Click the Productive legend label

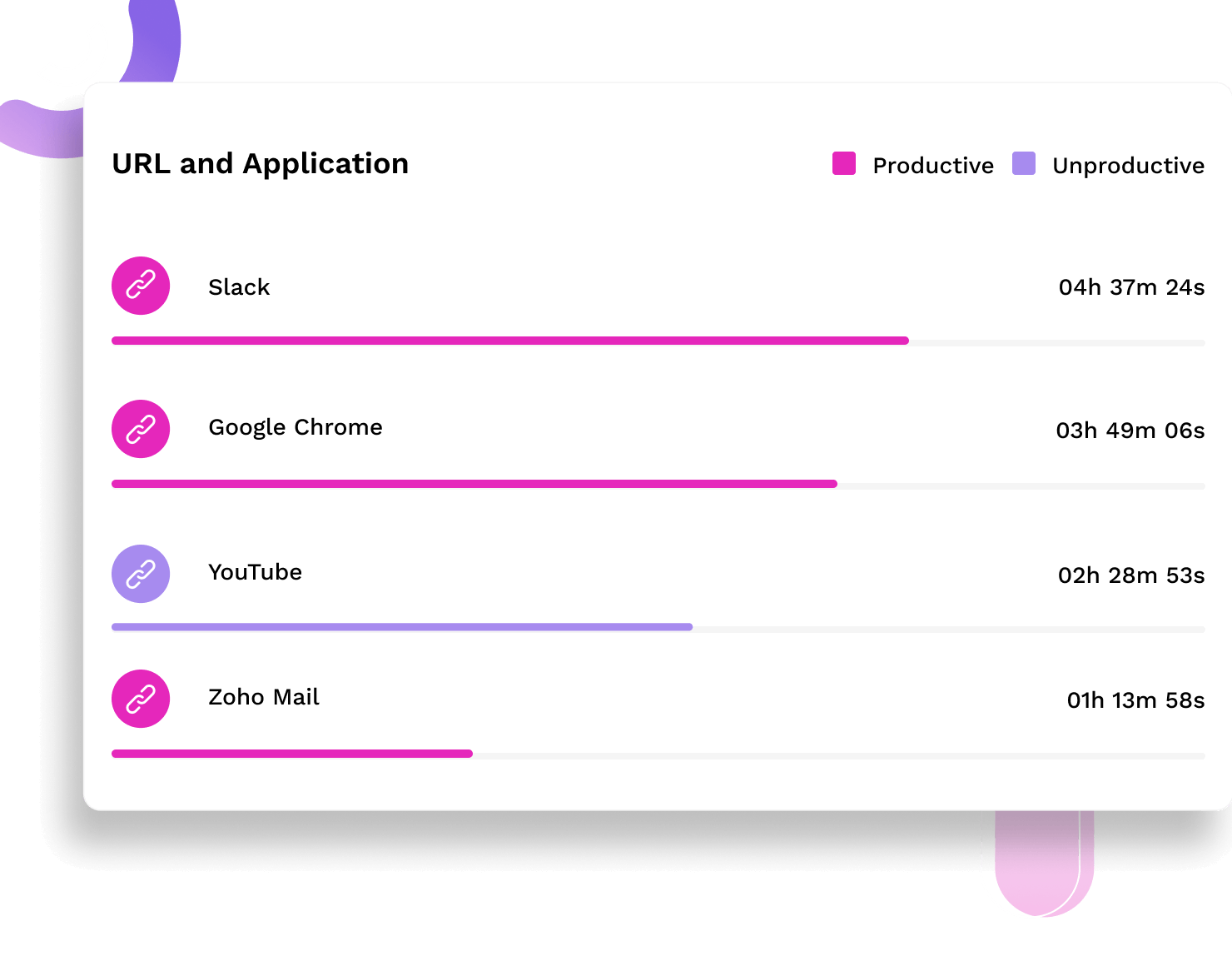(x=932, y=165)
